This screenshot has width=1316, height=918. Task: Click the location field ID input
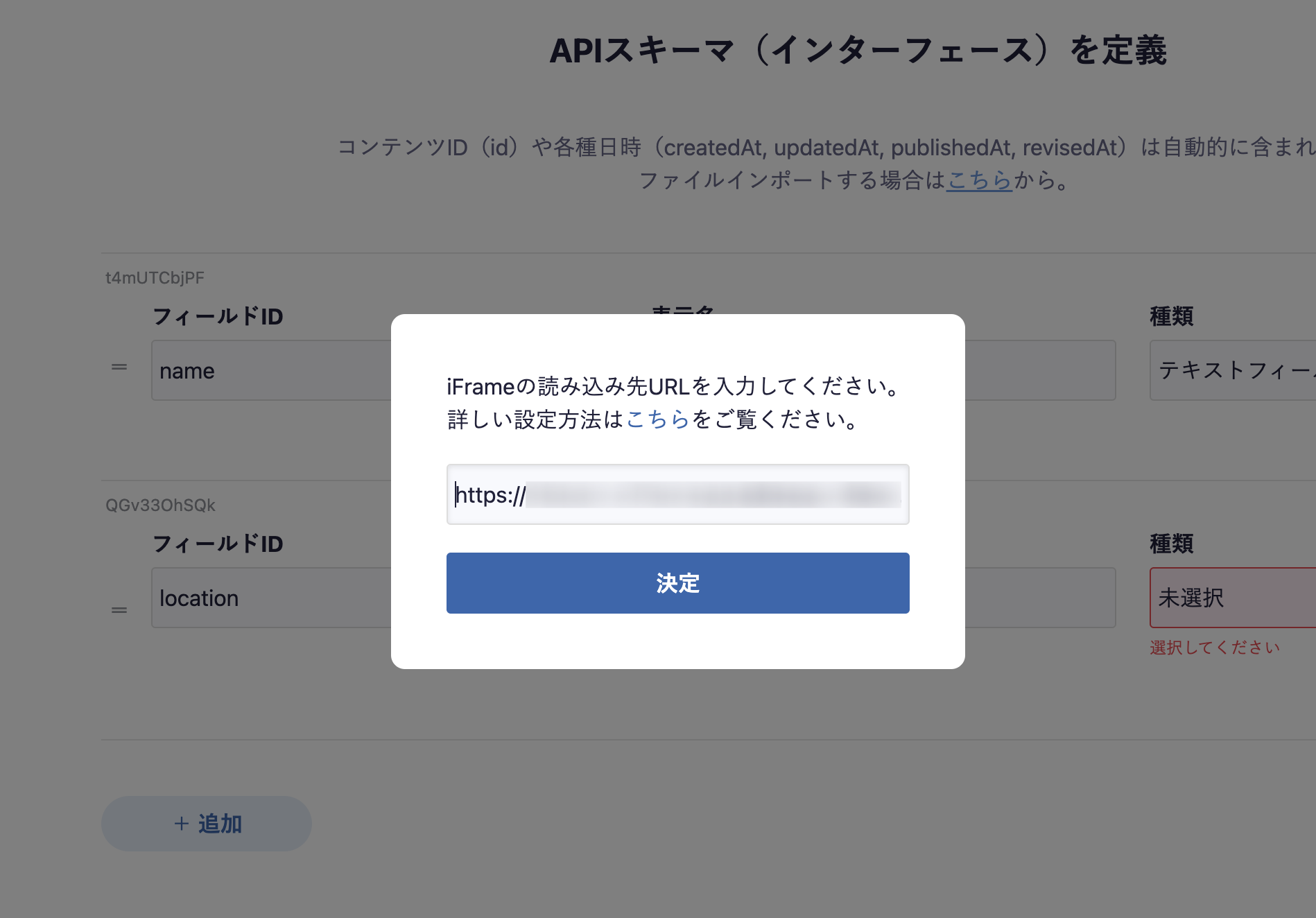point(272,598)
